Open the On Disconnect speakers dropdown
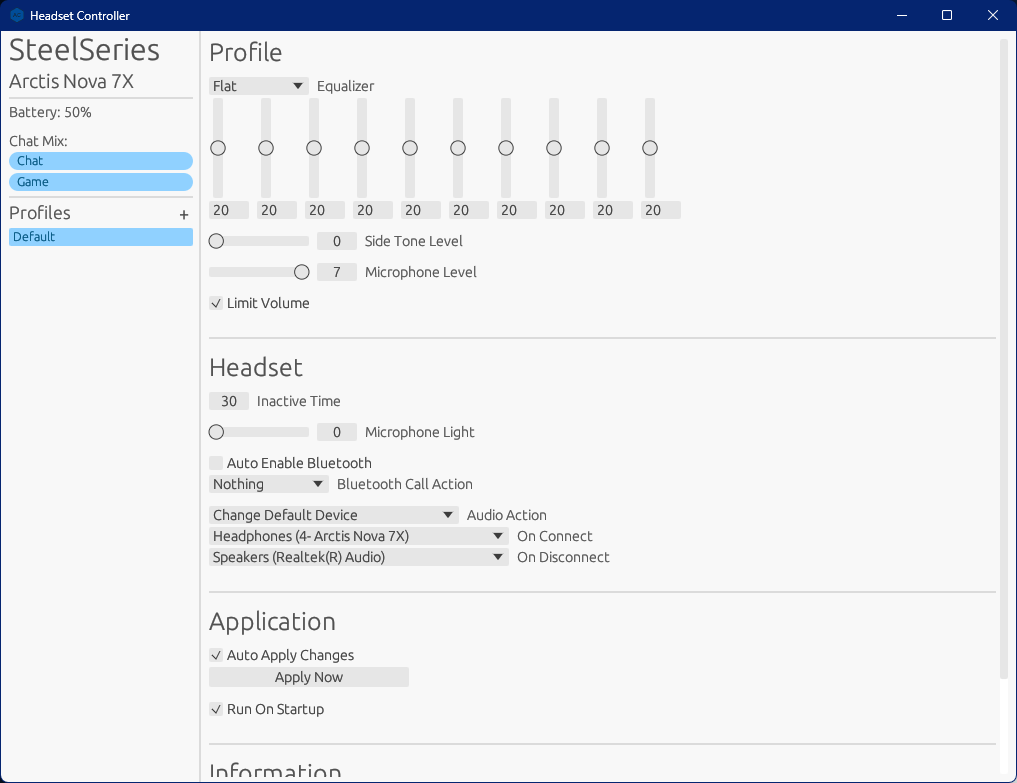The image size is (1017, 783). click(358, 557)
